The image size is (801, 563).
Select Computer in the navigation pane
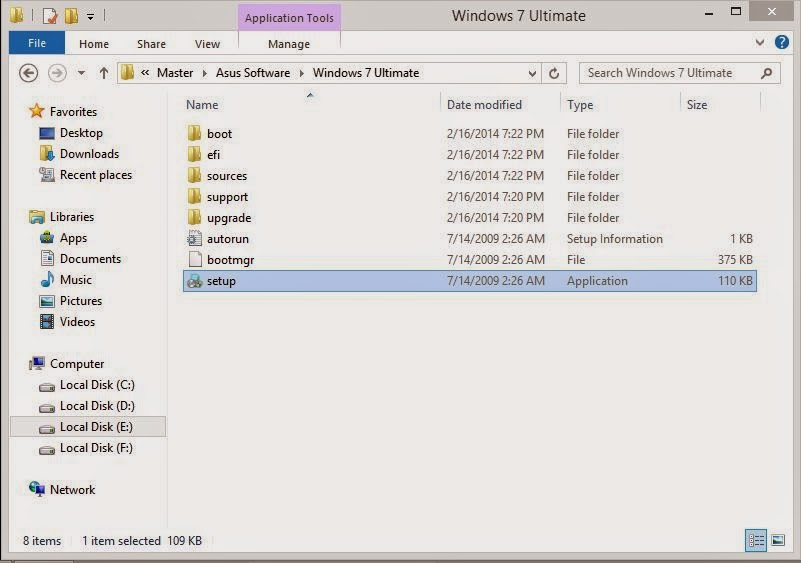coord(77,364)
